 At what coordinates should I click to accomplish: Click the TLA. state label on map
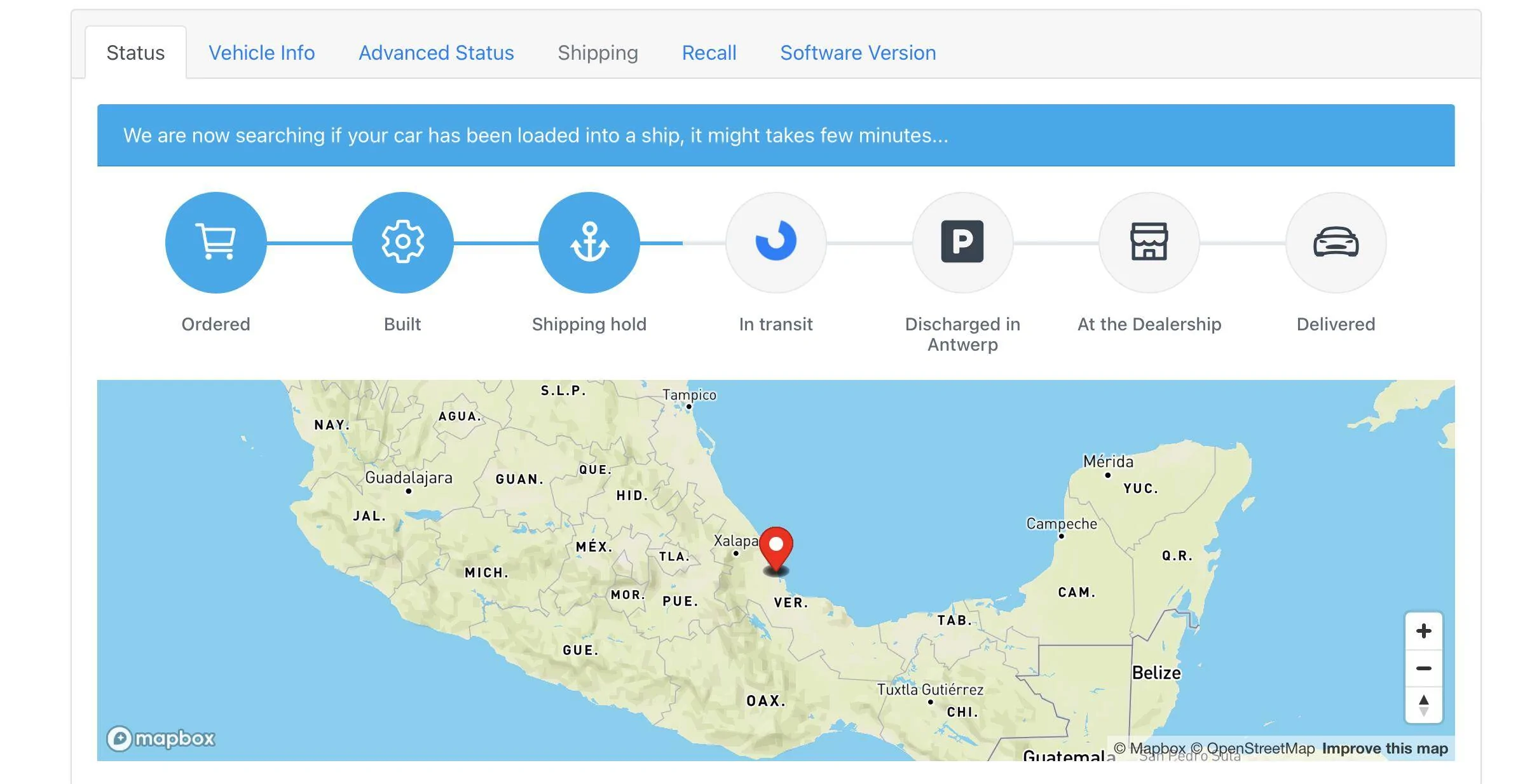pyautogui.click(x=674, y=557)
